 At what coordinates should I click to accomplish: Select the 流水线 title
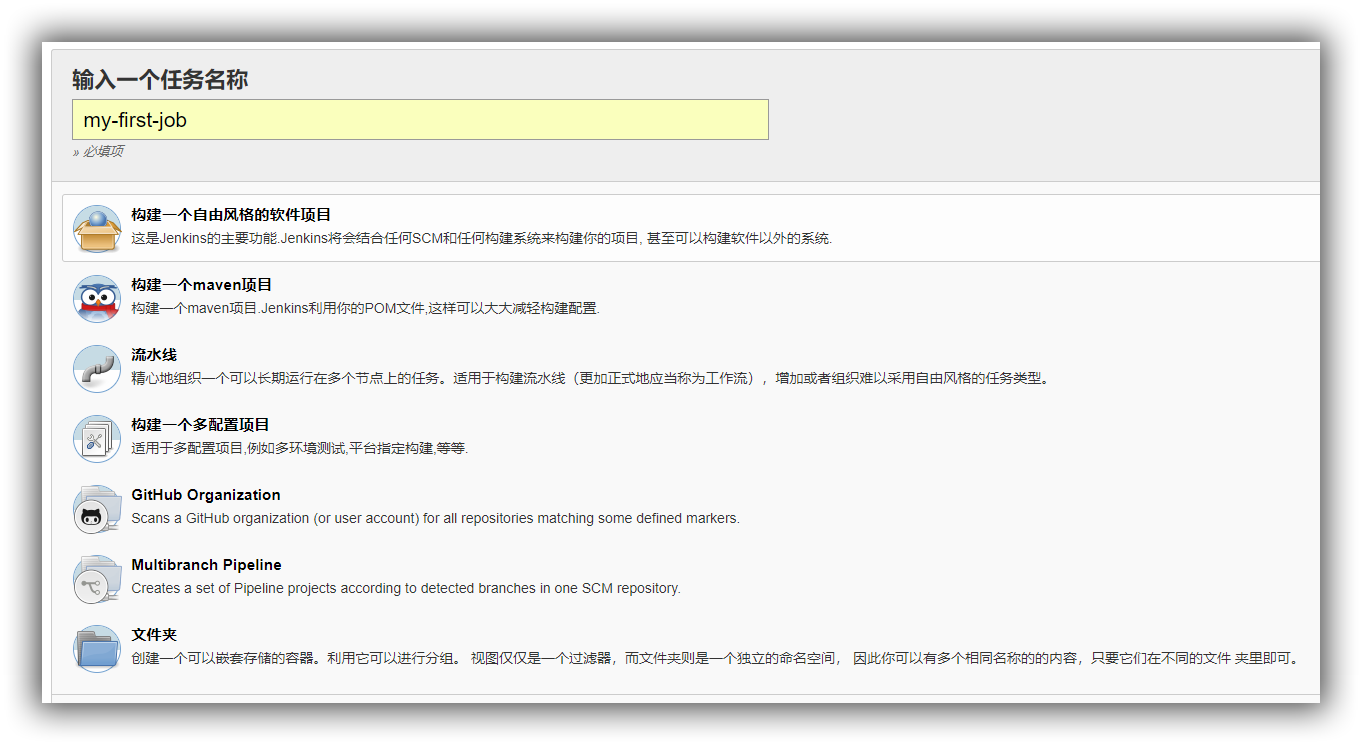(x=154, y=355)
